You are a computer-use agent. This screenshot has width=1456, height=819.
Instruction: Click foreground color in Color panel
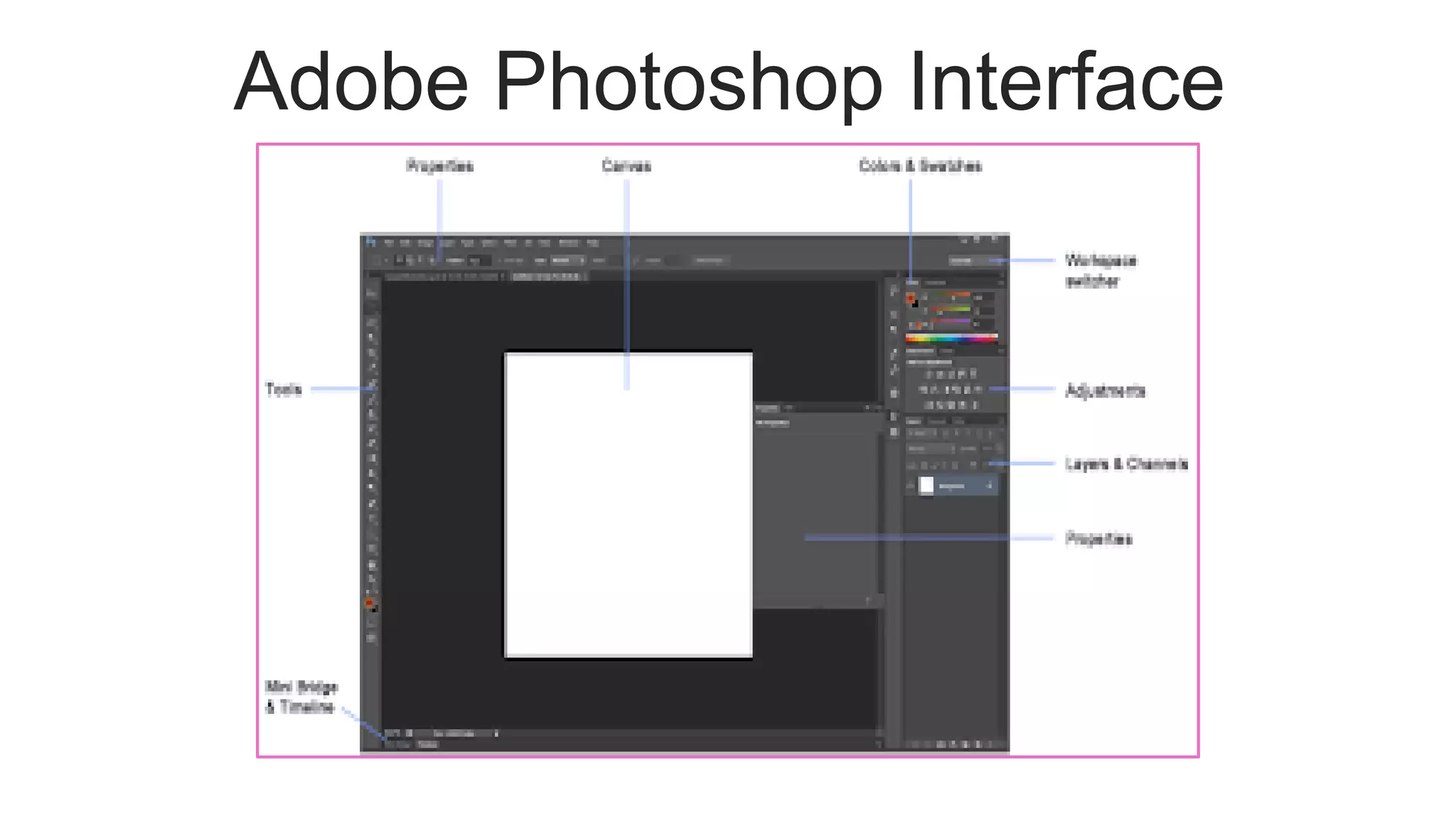(x=910, y=297)
